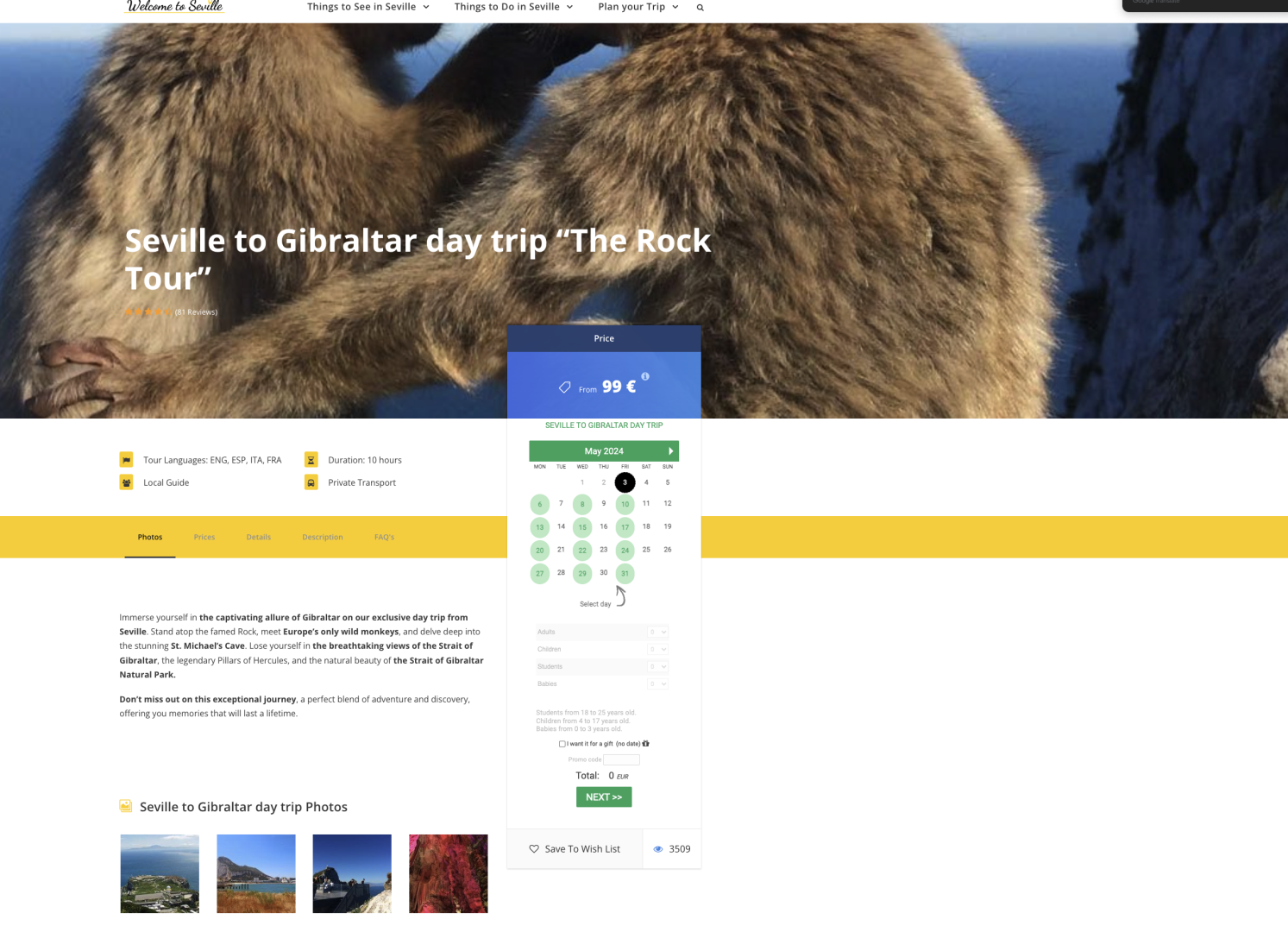Select May 8 on the calendar
This screenshot has width=1288, height=932.
582,504
